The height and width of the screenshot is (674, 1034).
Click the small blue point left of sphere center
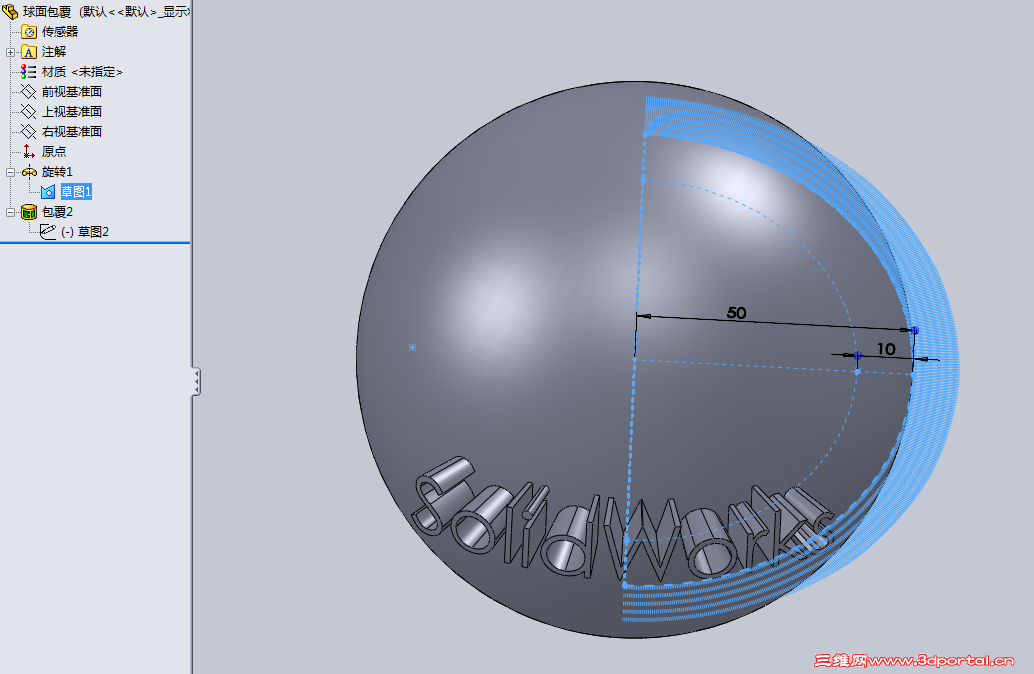[x=412, y=347]
